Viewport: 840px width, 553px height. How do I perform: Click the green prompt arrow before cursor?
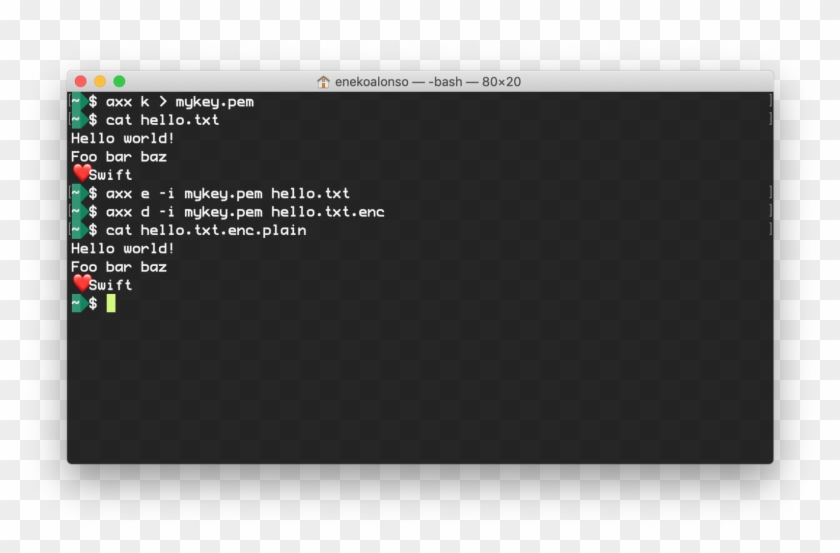[79, 303]
